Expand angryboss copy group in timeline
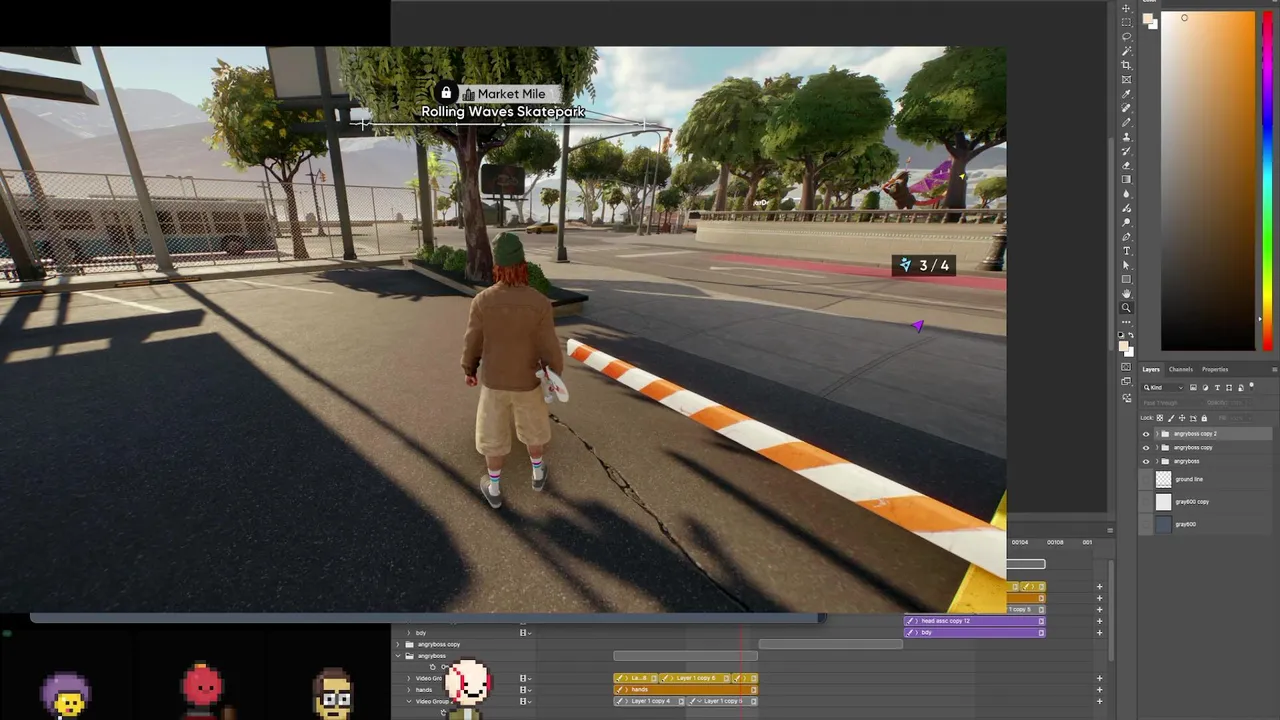Screen dimensions: 1280x720 pos(398,645)
